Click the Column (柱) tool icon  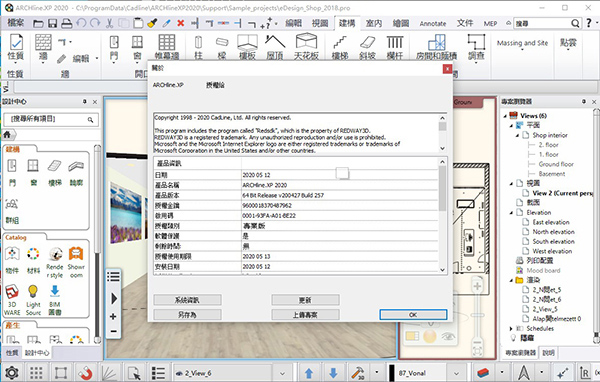pos(198,47)
